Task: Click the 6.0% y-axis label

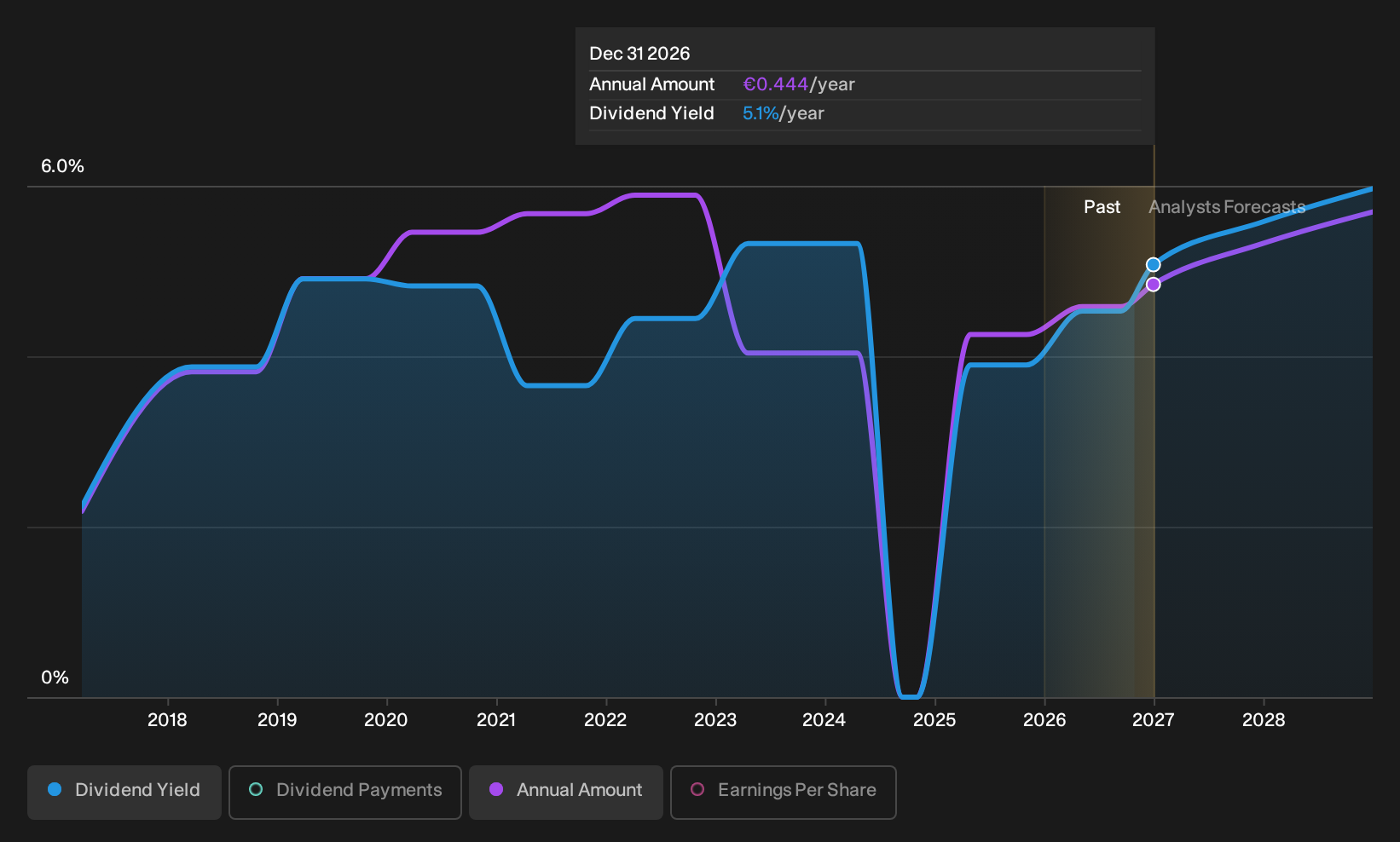Action: click(x=62, y=166)
